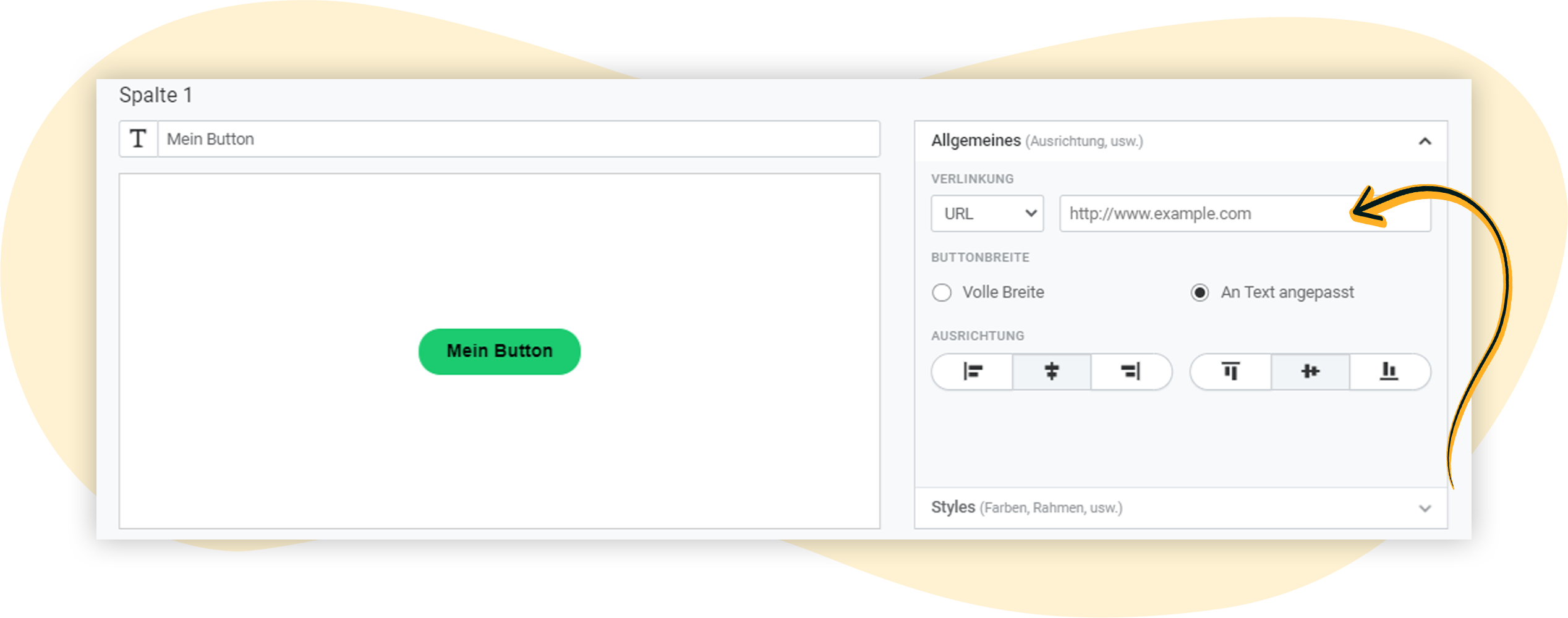Image resolution: width=1568 pixels, height=618 pixels.
Task: Expand the Styles section
Action: point(1426,508)
